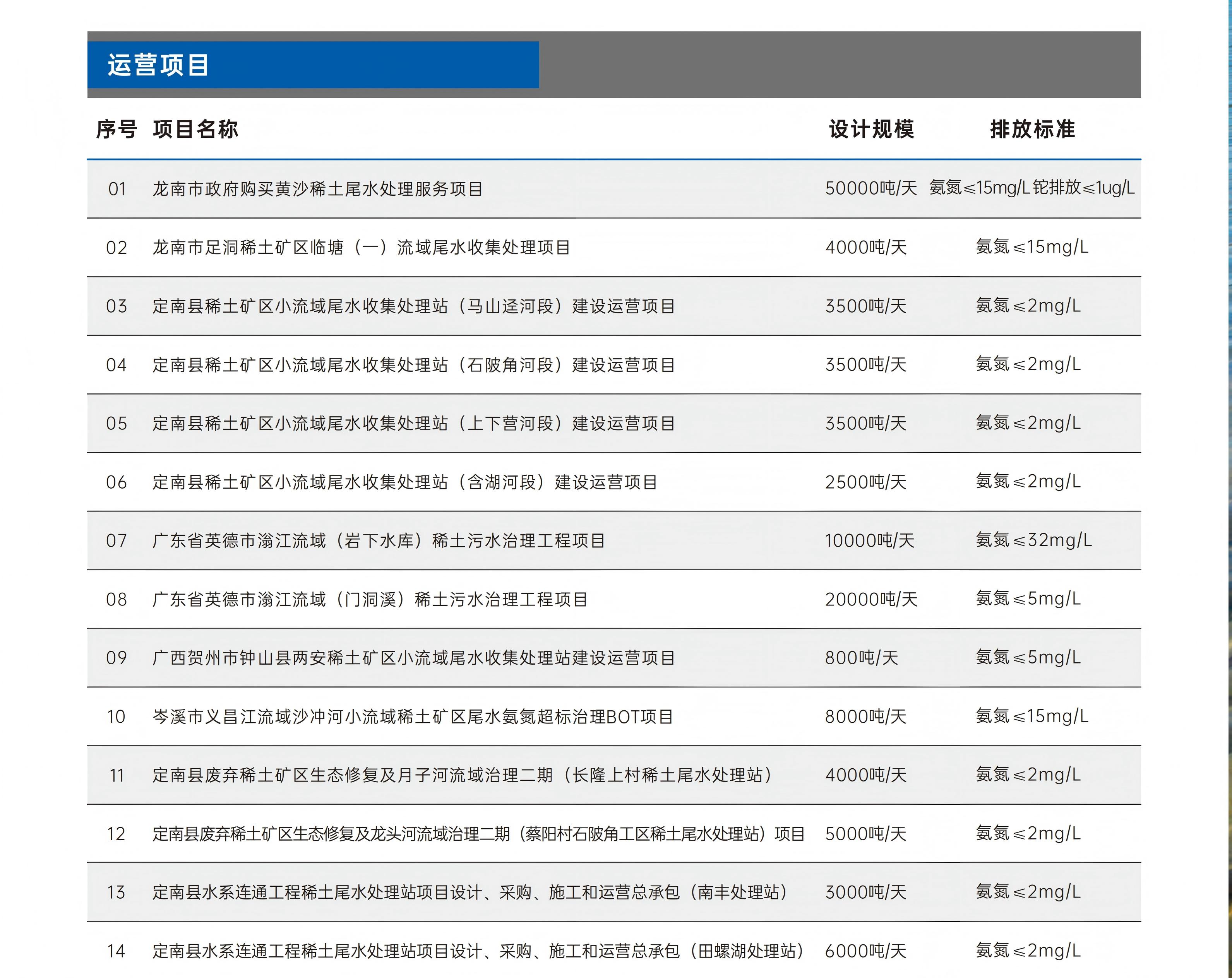Image resolution: width=1232 pixels, height=978 pixels.
Task: Select row number 05
Action: (x=117, y=423)
